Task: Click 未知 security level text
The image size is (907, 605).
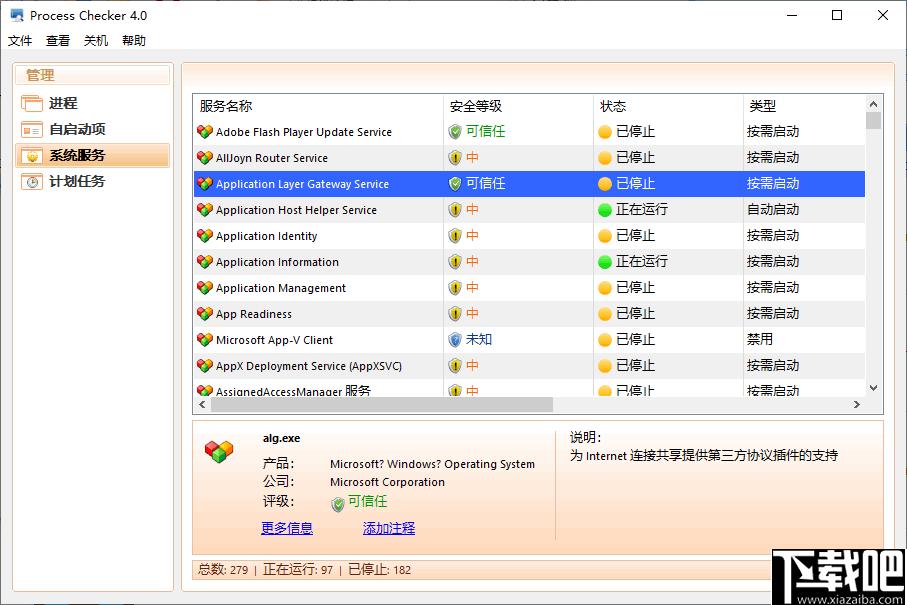Action: click(x=479, y=340)
